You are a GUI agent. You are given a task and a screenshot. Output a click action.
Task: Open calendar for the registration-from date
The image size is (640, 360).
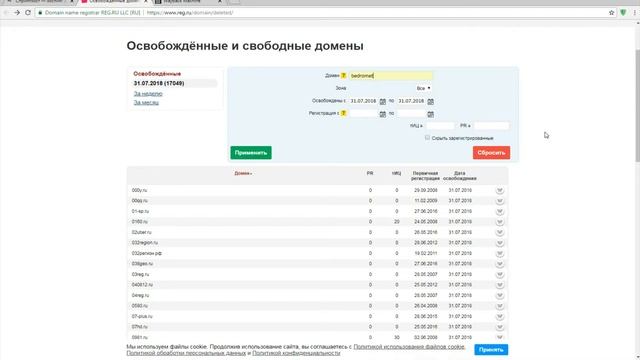tap(382, 114)
